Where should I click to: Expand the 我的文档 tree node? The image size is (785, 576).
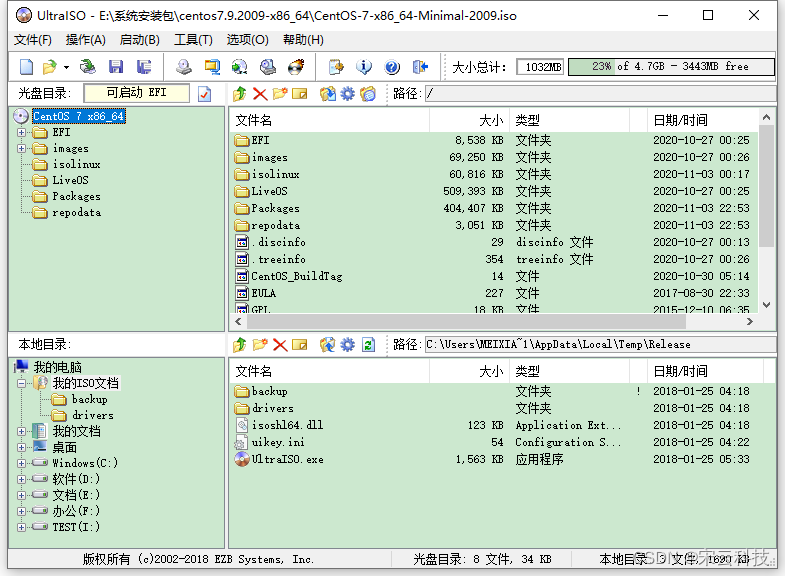[22, 431]
